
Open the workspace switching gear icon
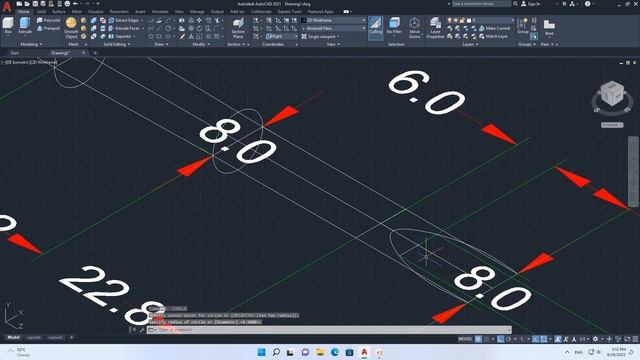[596, 339]
